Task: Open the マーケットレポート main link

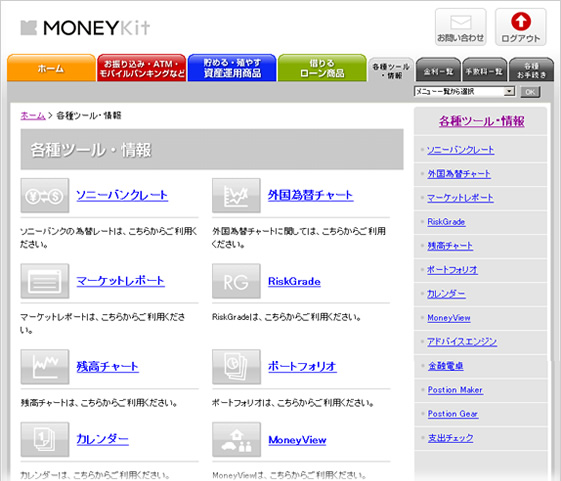Action: tap(121, 281)
